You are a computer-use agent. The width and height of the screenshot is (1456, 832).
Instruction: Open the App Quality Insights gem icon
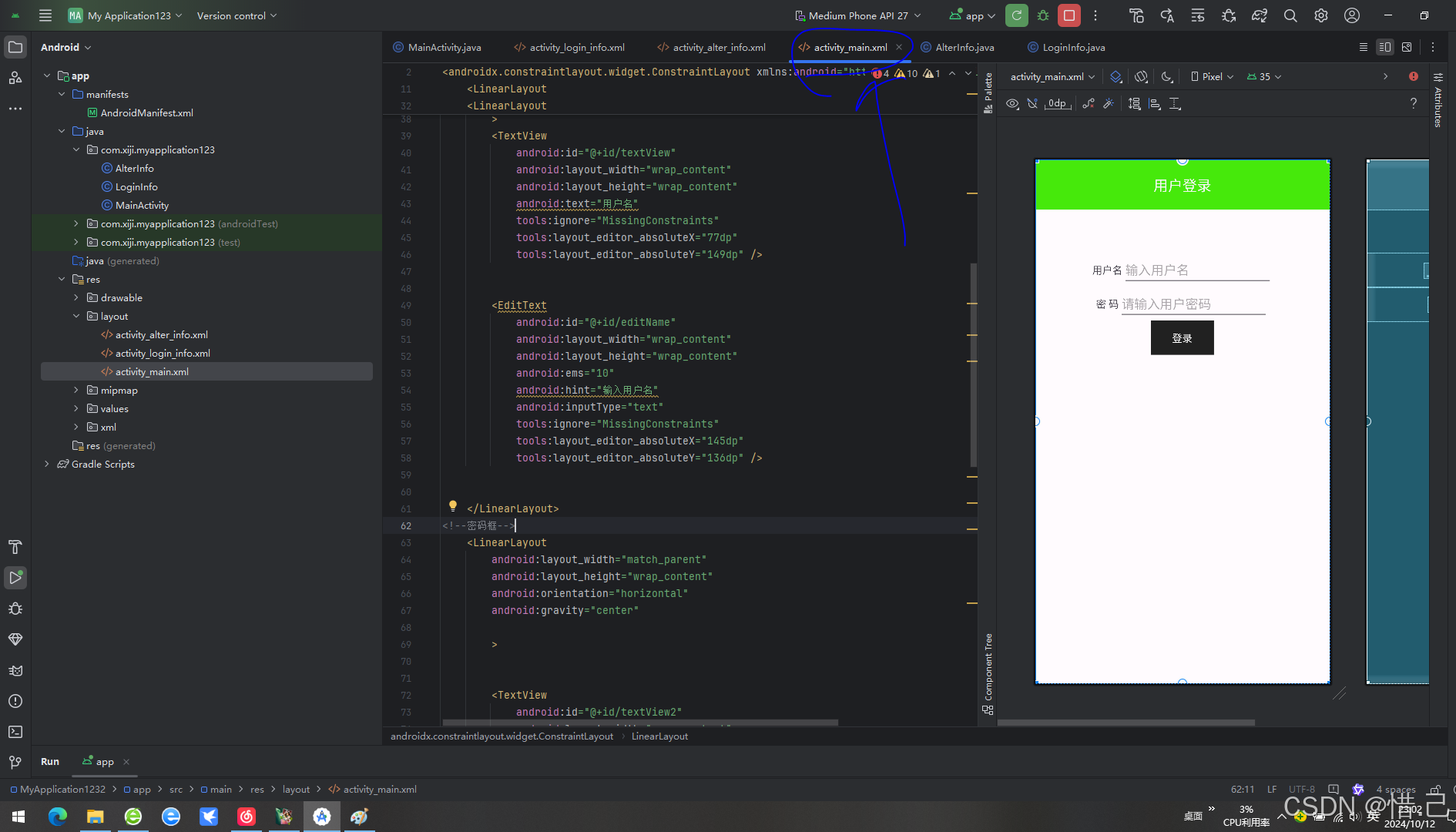(x=15, y=639)
